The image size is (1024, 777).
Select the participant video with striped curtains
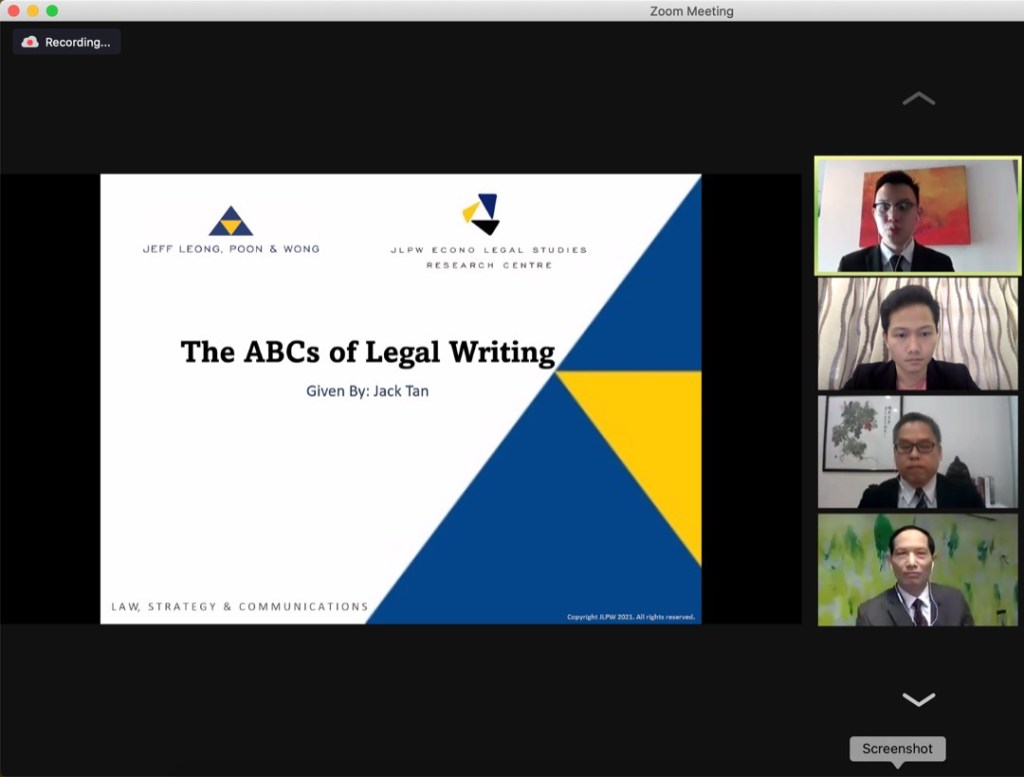pos(917,334)
